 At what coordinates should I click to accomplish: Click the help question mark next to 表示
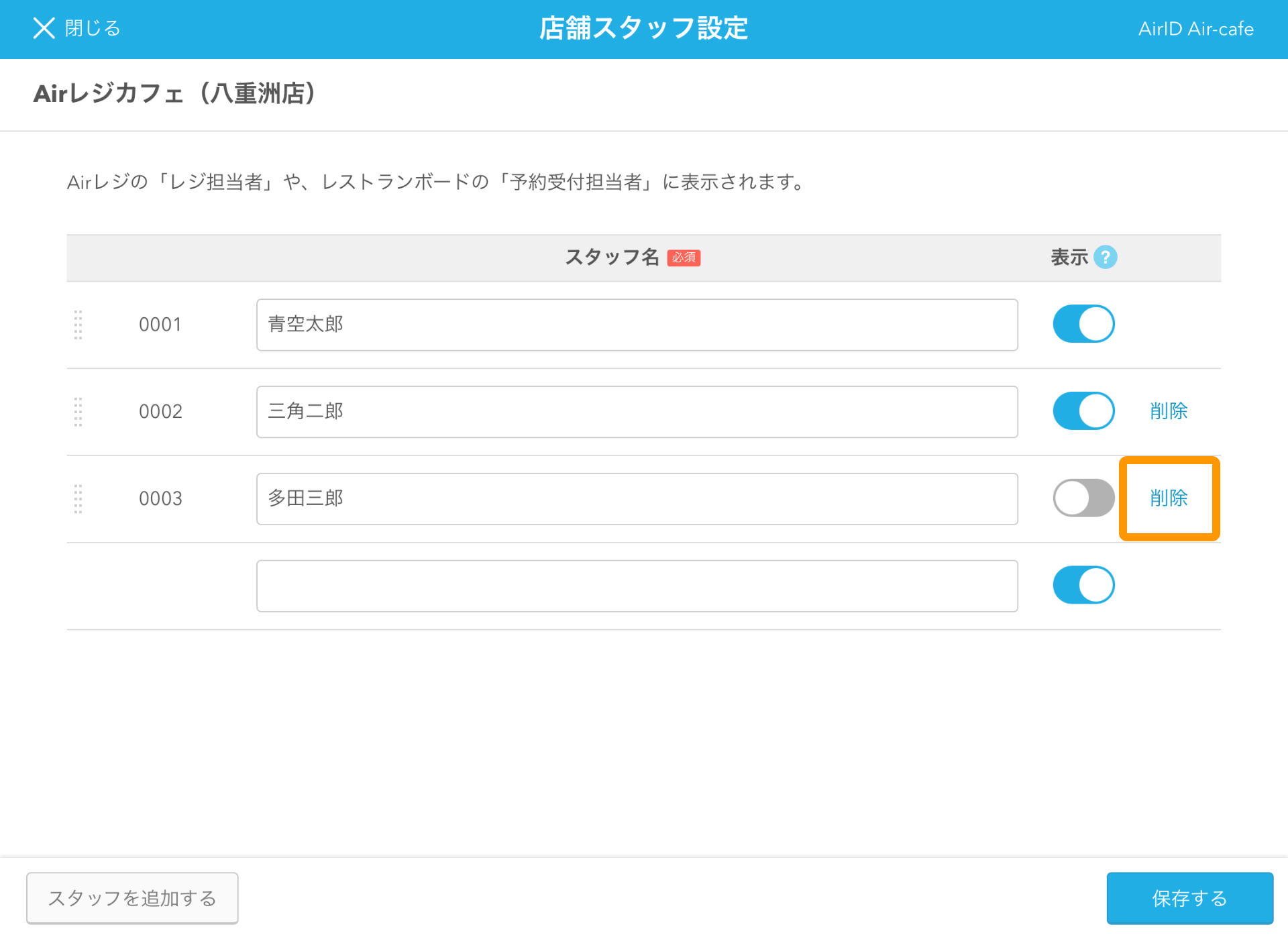point(1105,257)
